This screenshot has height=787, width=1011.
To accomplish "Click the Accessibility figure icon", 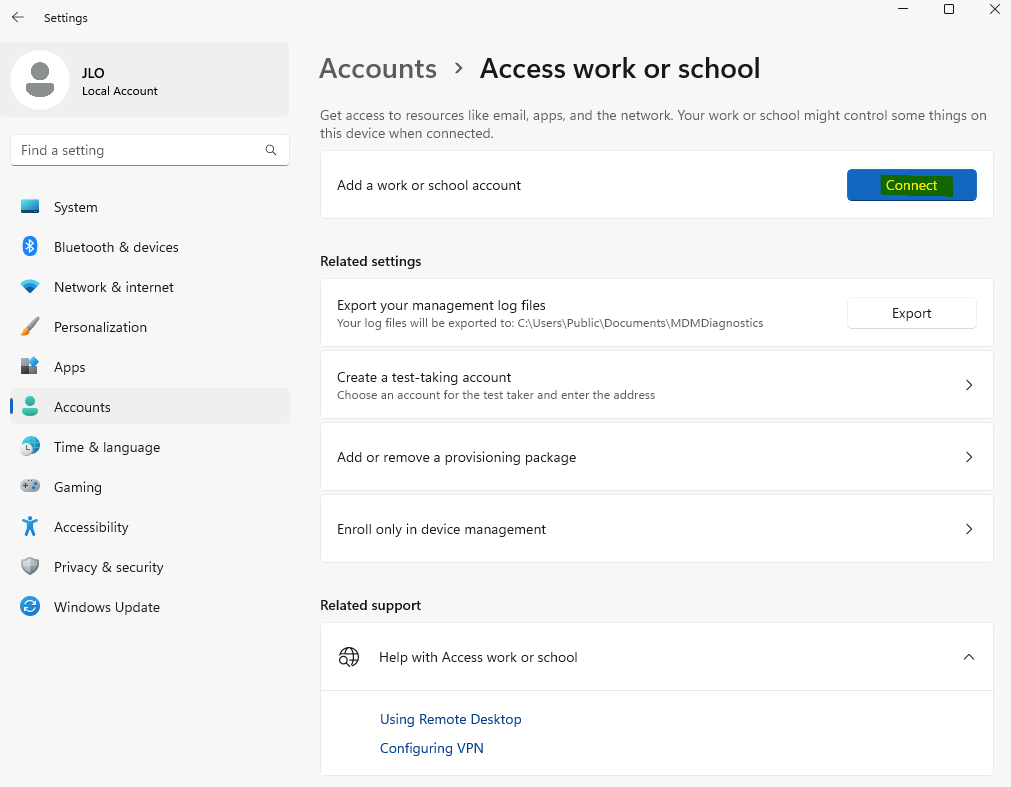I will [30, 527].
